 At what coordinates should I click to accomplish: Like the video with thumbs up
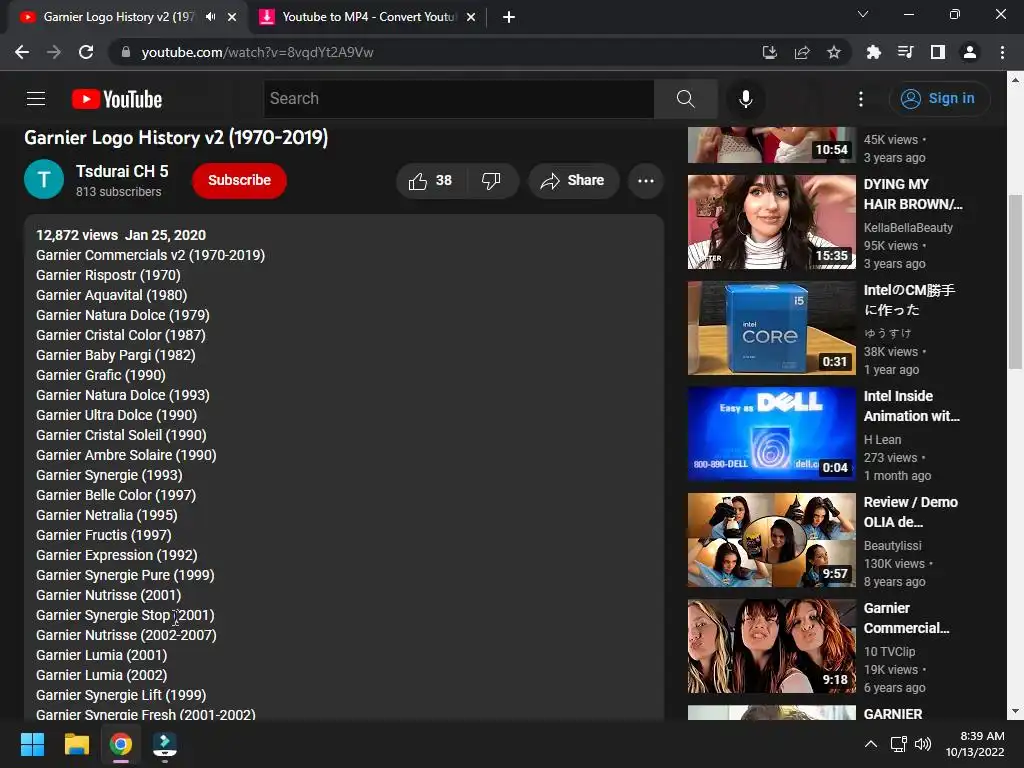(x=430, y=181)
